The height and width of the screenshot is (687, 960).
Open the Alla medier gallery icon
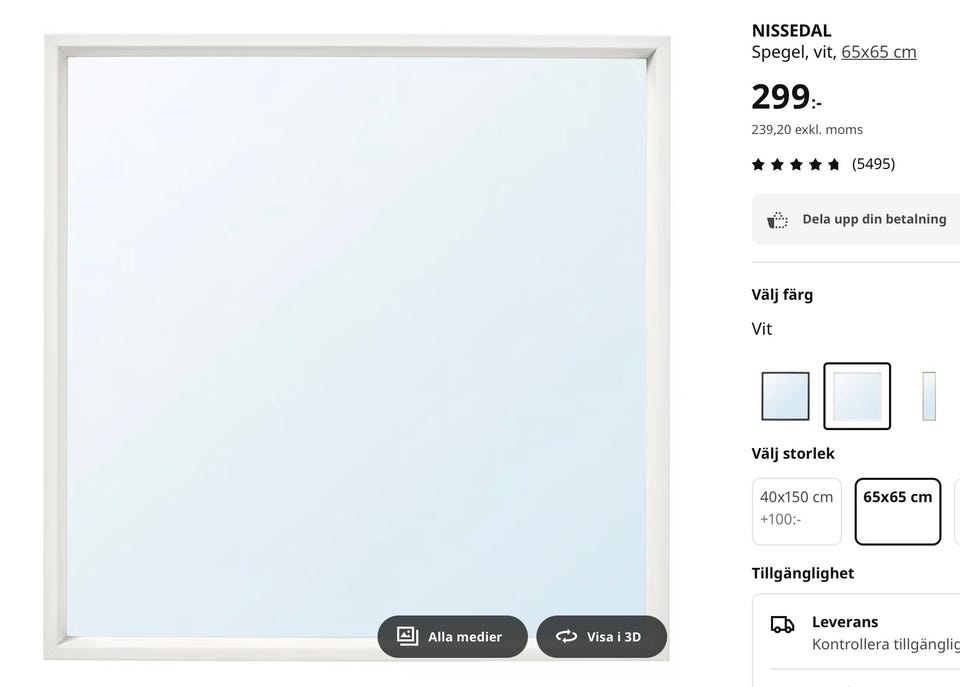tap(407, 636)
